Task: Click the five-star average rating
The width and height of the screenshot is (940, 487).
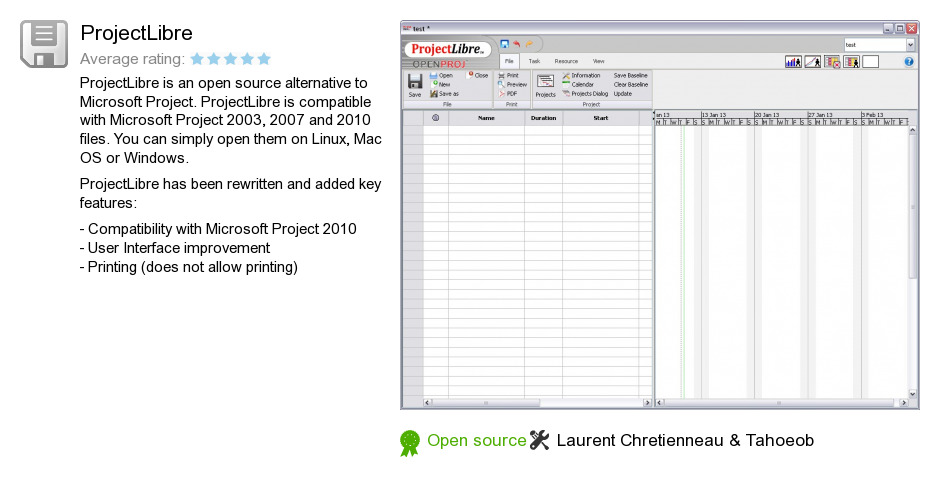Action: pyautogui.click(x=231, y=59)
